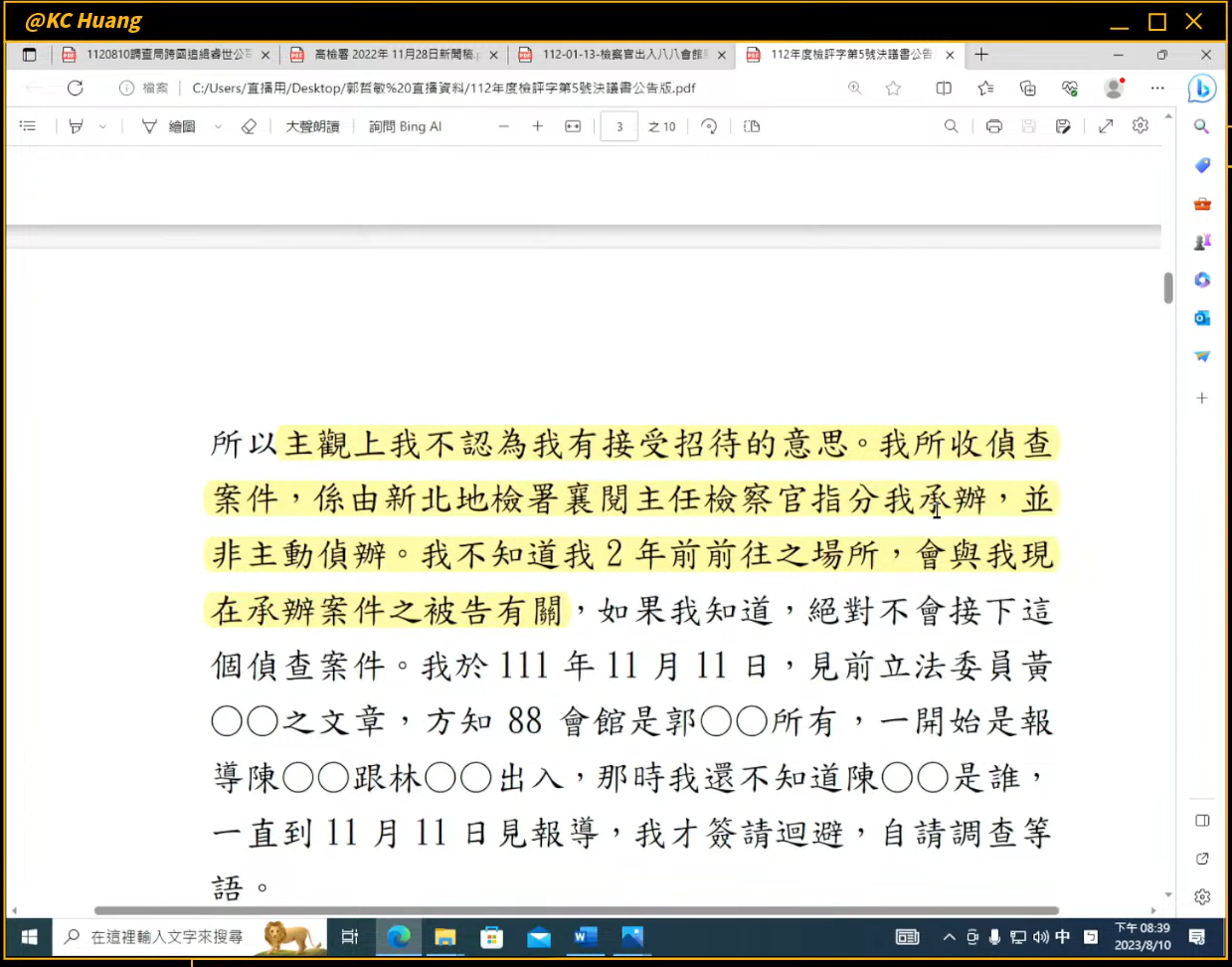The image size is (1232, 967).
Task: Print the PDF document
Action: (x=993, y=126)
